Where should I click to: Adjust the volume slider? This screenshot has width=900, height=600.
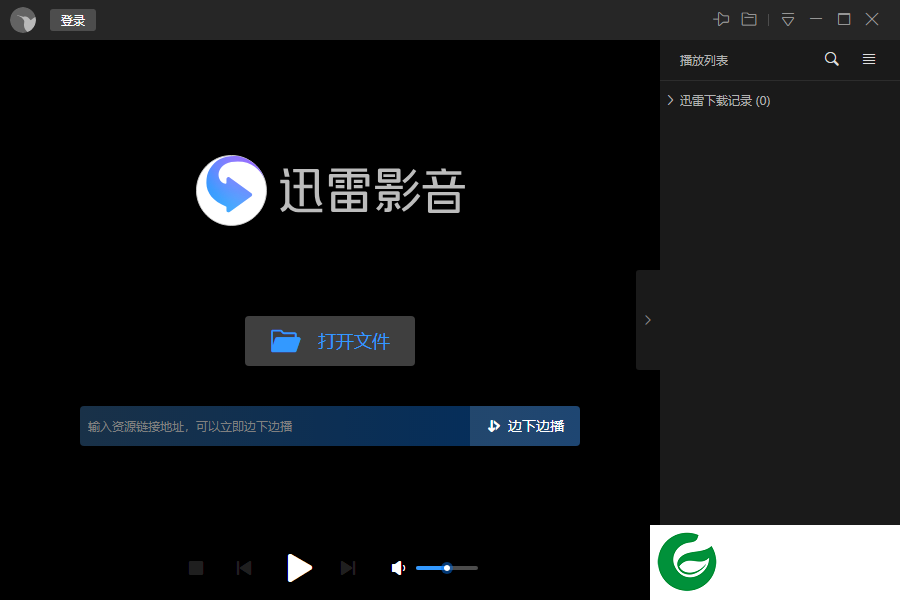point(447,568)
